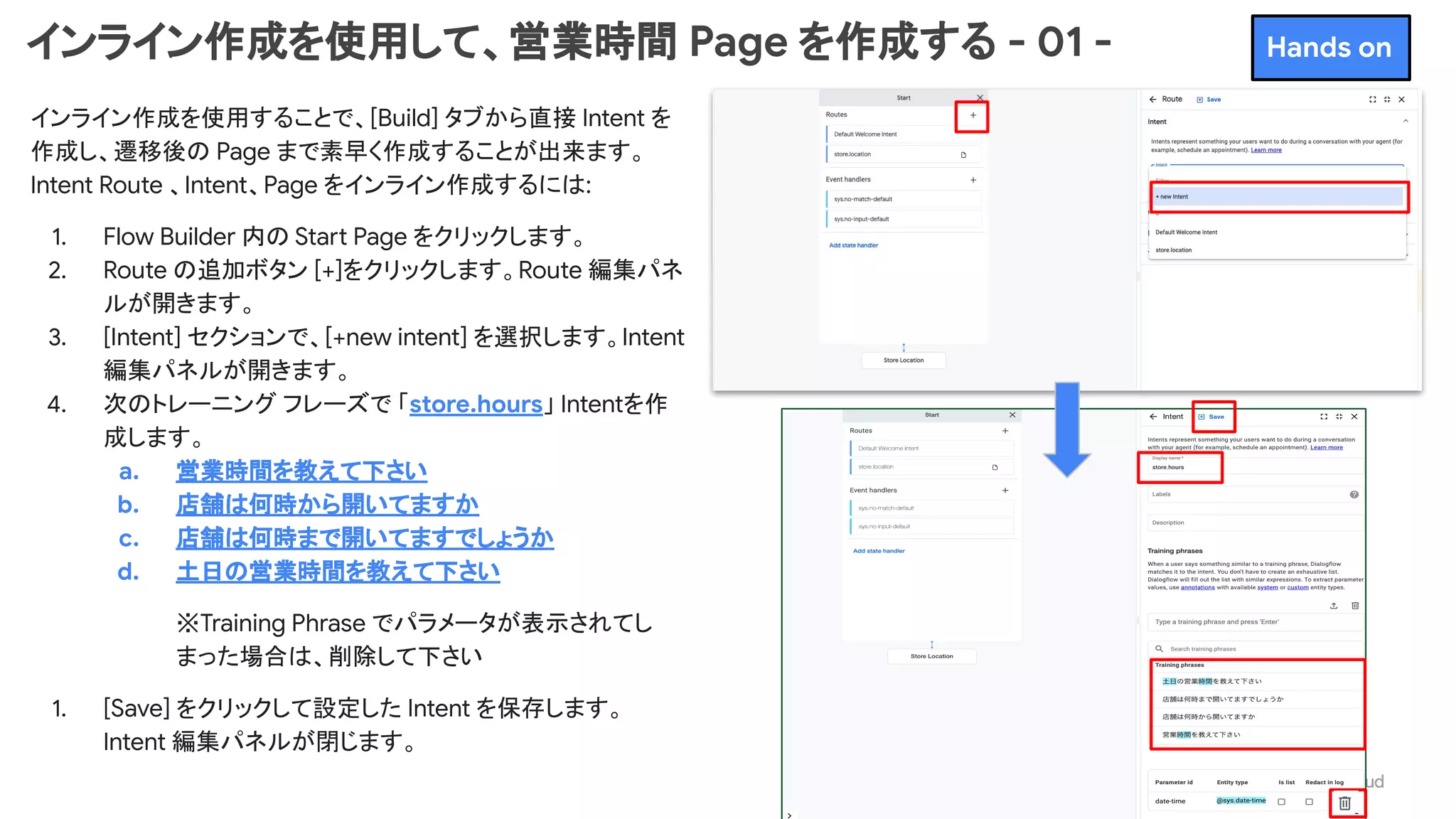The height and width of the screenshot is (819, 1456).
Task: Click the upload training phrases icon
Action: [1334, 606]
